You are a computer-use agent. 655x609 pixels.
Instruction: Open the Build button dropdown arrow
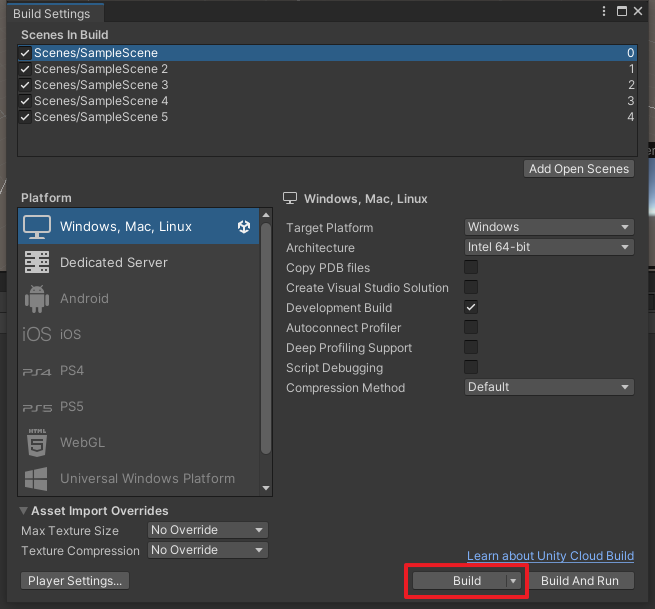click(x=513, y=581)
